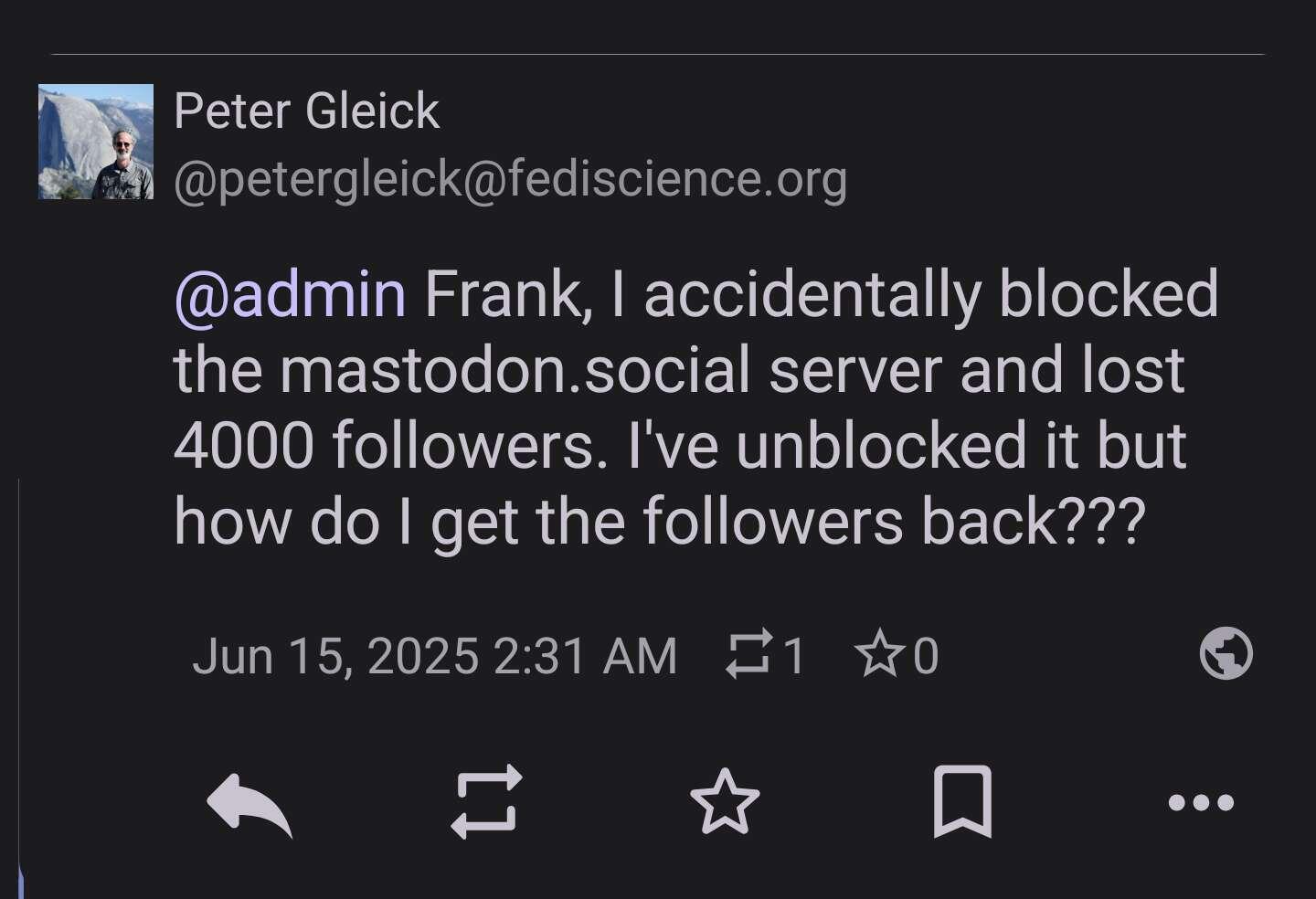Click the globe public visibility icon

pos(1226,654)
